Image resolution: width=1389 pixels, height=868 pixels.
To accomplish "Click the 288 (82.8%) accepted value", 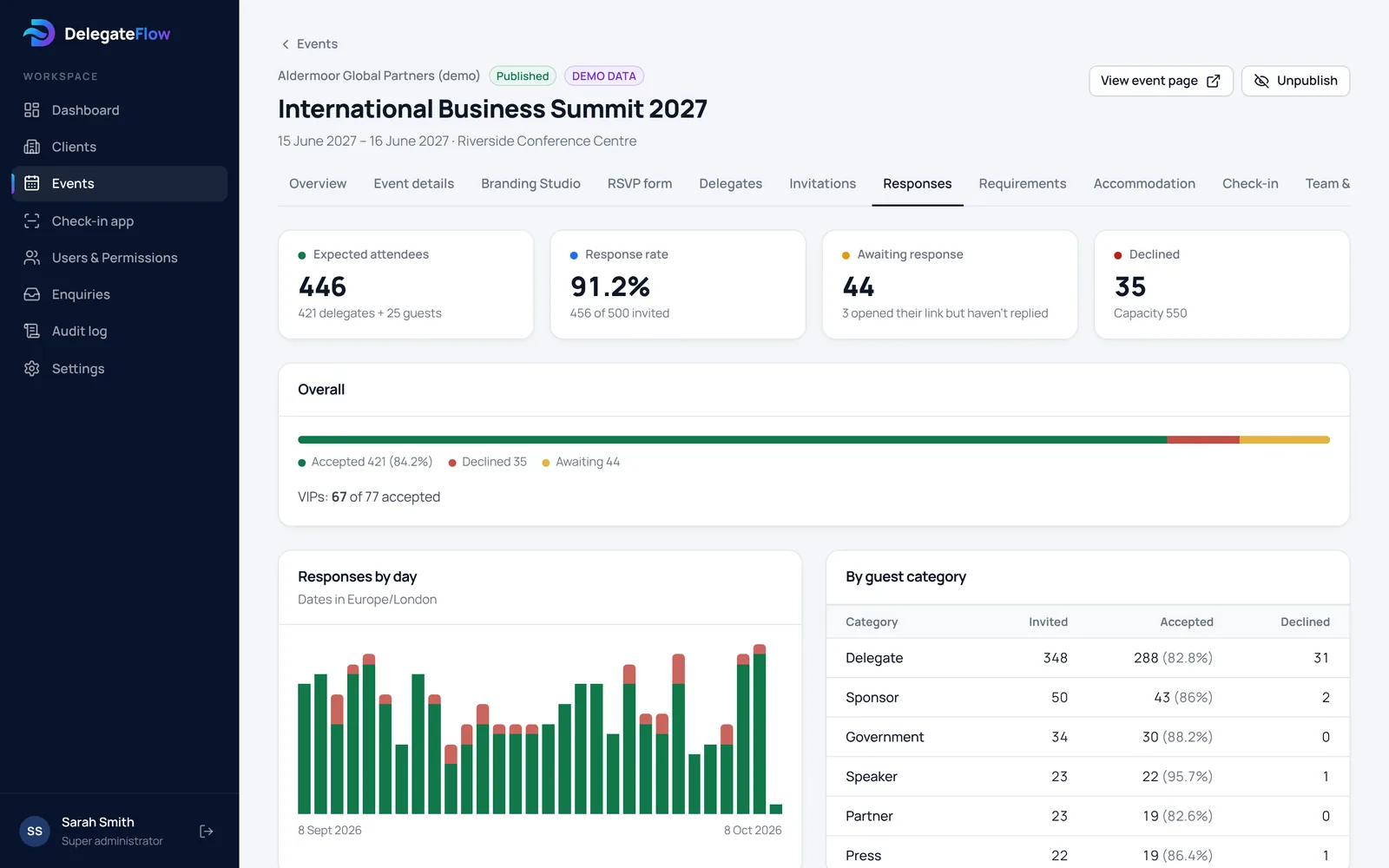I will pyautogui.click(x=1173, y=658).
